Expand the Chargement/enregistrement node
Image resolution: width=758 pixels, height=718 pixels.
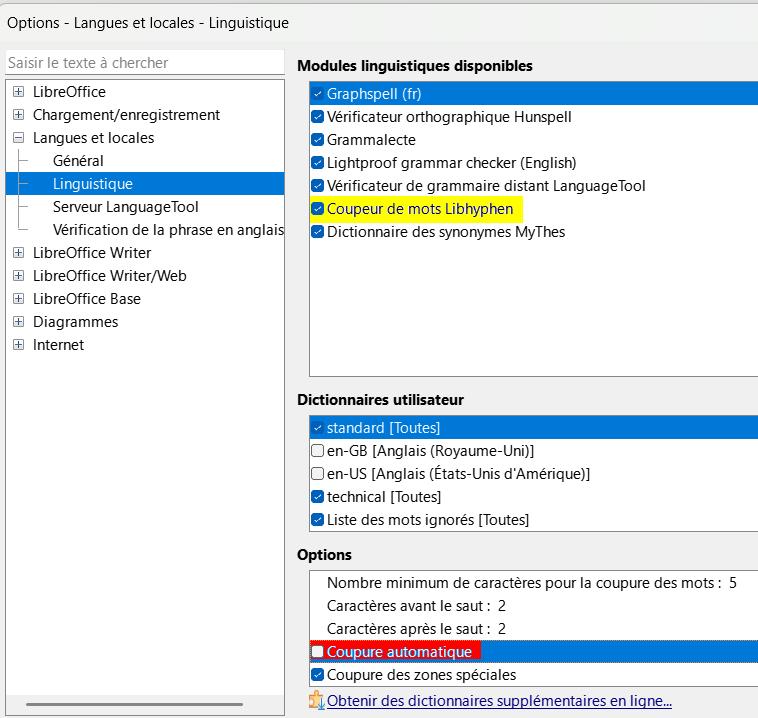click(18, 115)
